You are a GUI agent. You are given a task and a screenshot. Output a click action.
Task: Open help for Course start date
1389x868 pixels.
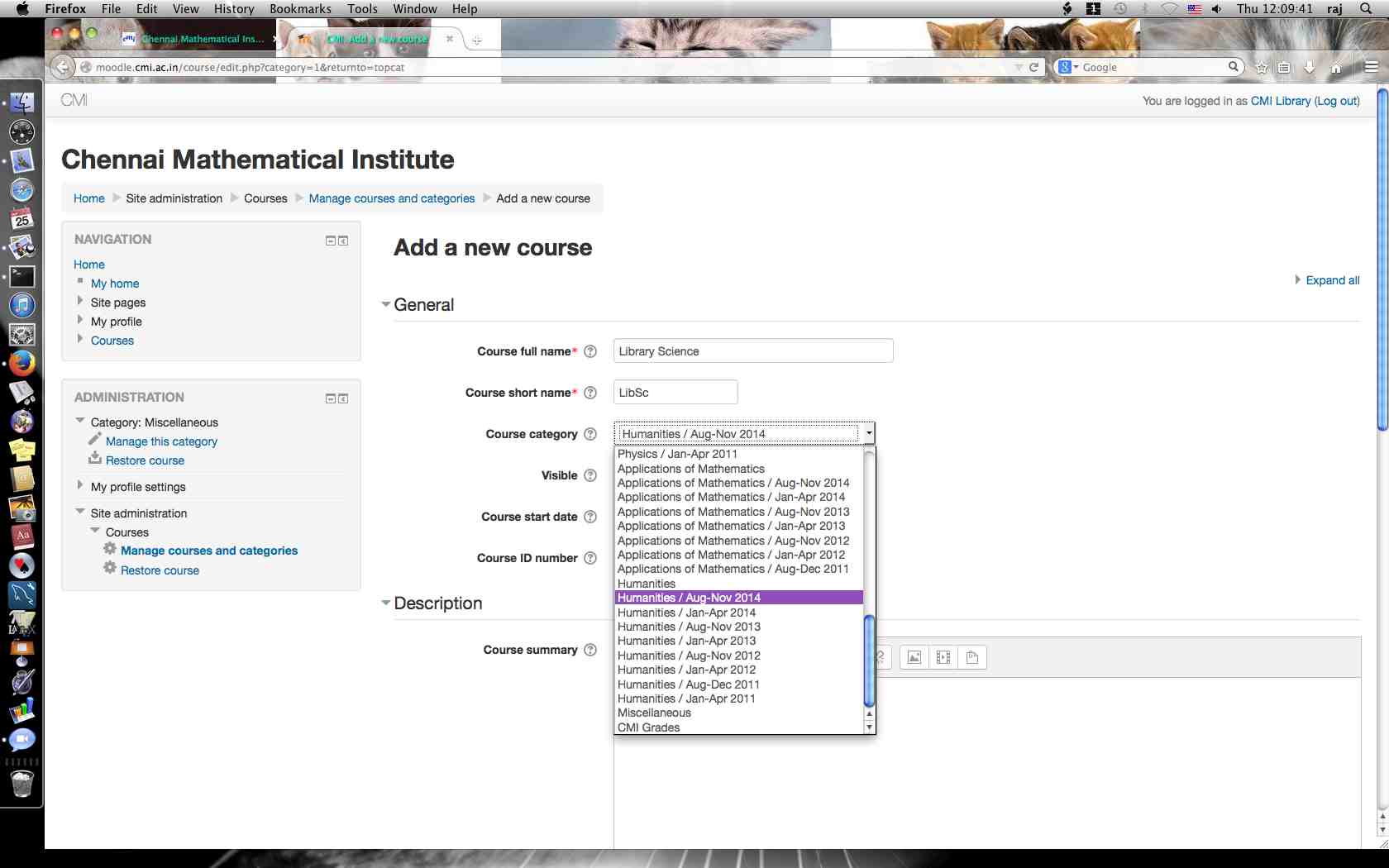pyautogui.click(x=590, y=517)
